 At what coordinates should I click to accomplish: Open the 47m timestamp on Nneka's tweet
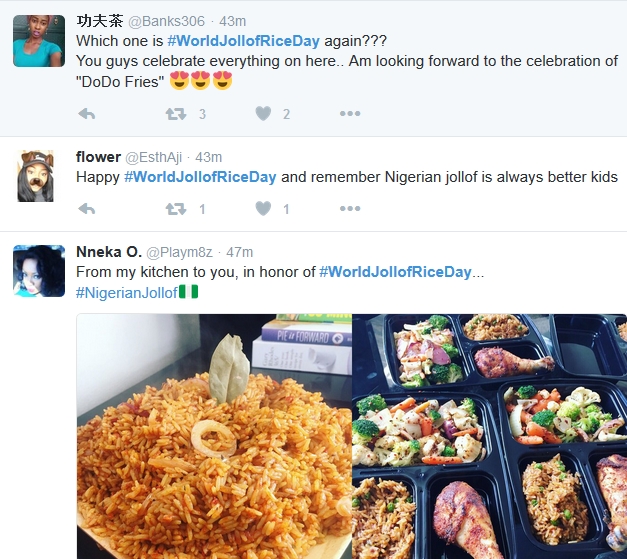click(x=240, y=252)
